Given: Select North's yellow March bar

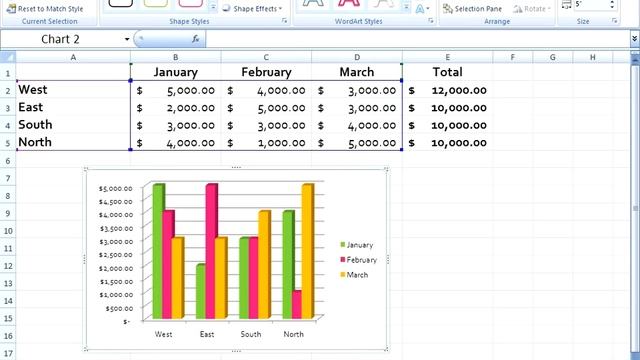Looking at the screenshot, I should (308, 251).
